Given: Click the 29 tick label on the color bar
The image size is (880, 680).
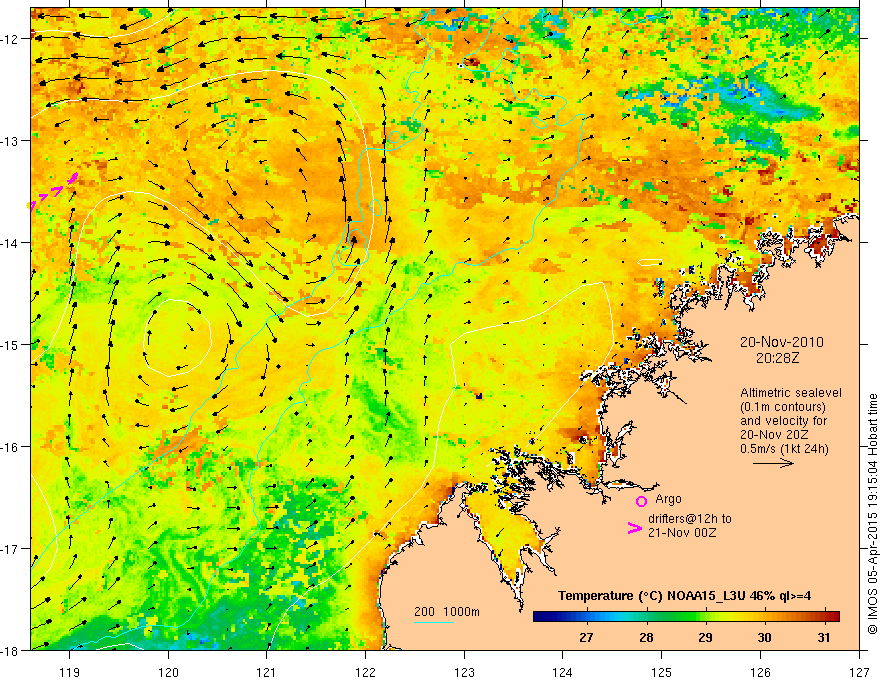Looking at the screenshot, I should [x=705, y=638].
